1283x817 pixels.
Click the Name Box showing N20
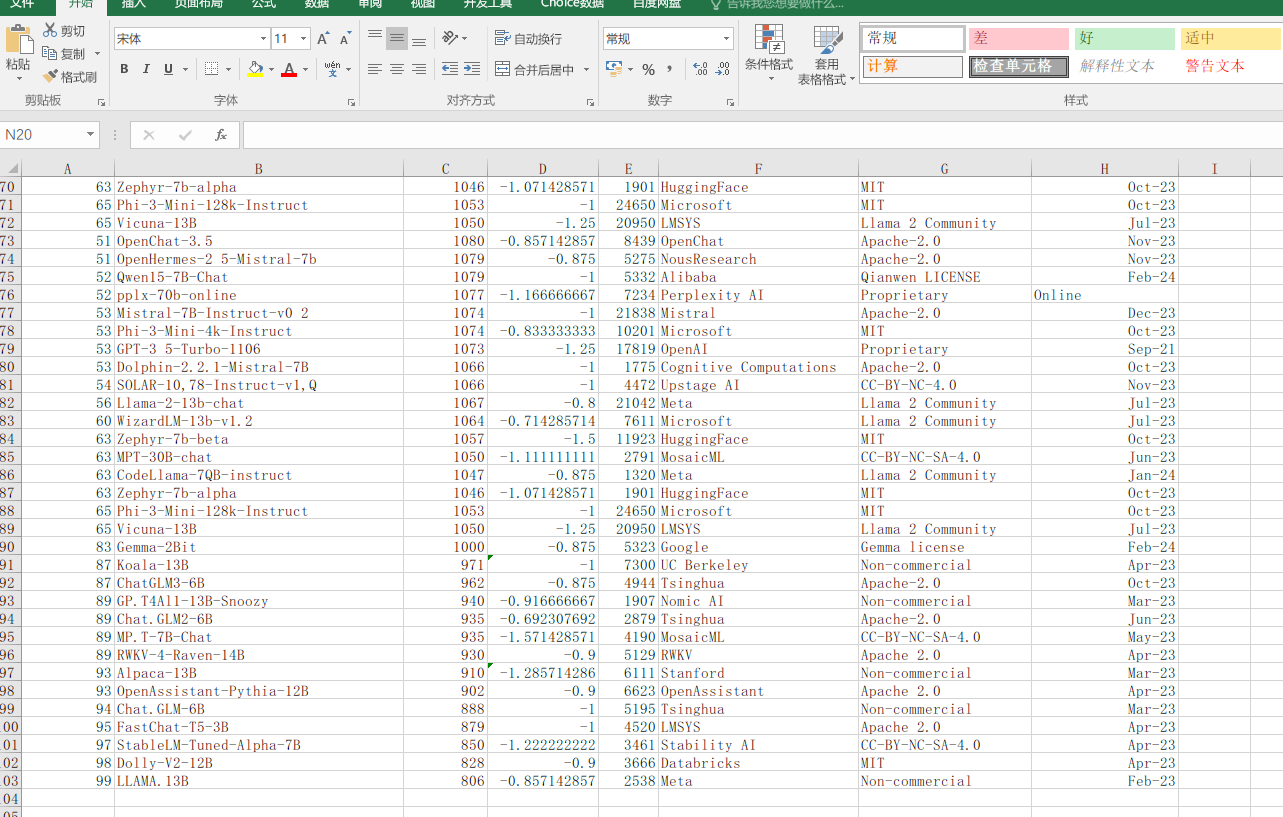point(42,135)
